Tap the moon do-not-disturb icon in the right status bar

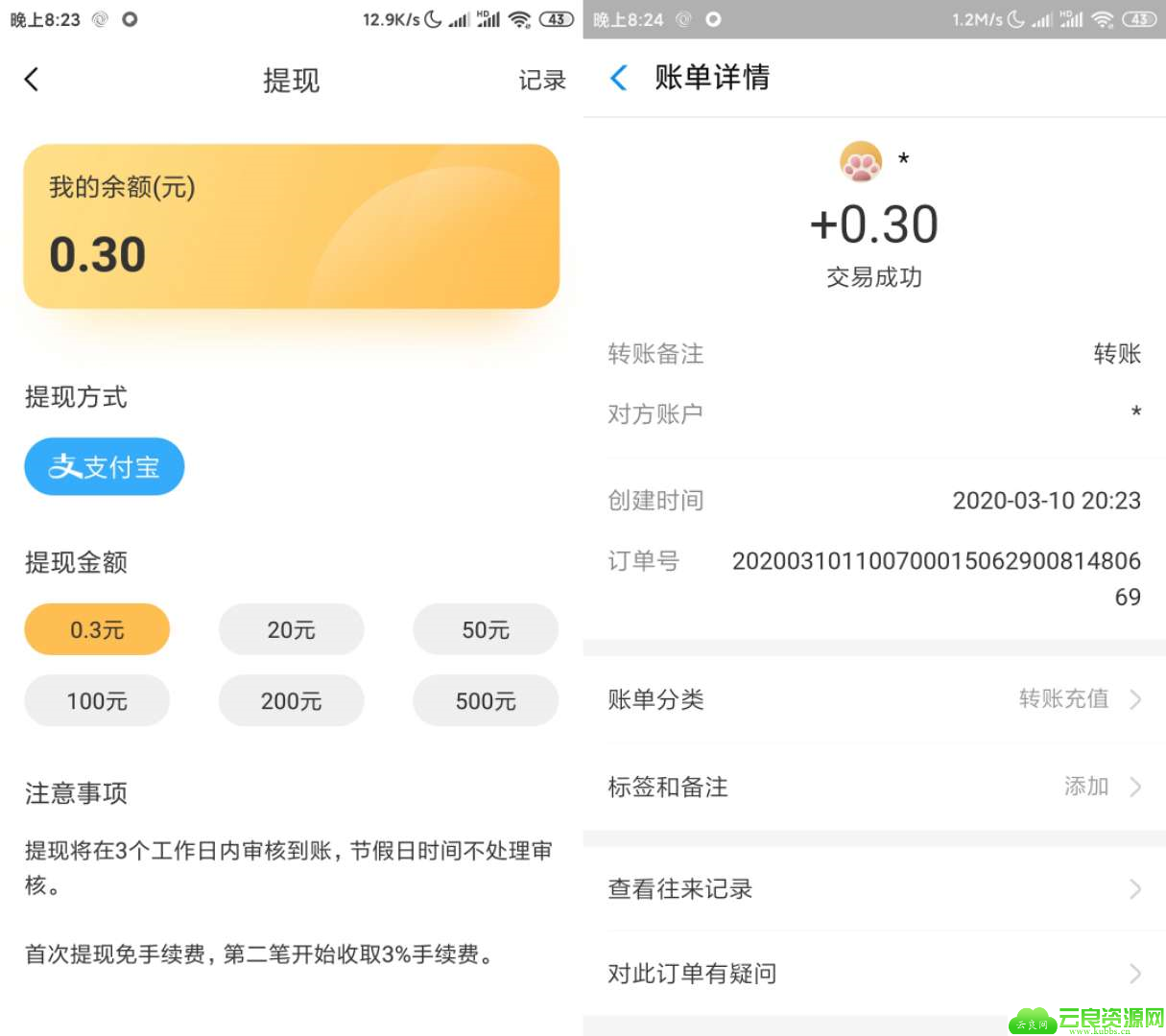(1016, 19)
